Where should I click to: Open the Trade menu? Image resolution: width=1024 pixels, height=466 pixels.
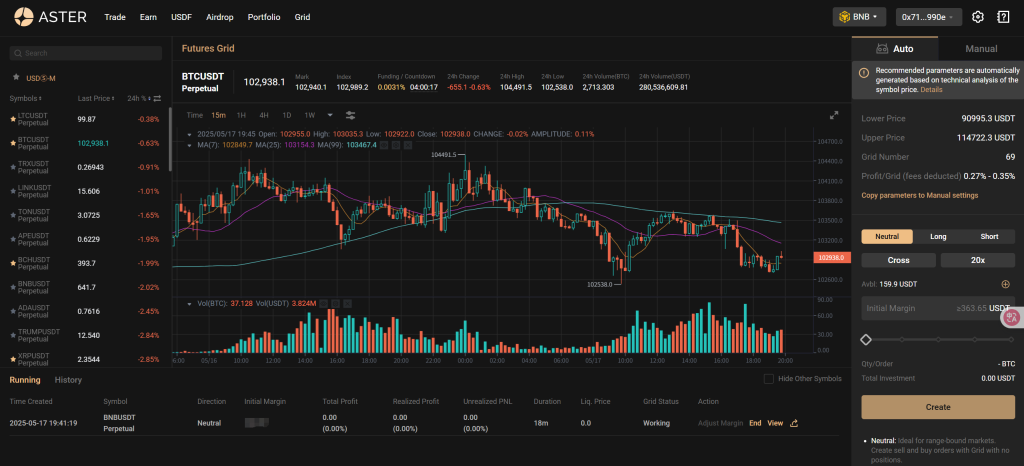115,17
